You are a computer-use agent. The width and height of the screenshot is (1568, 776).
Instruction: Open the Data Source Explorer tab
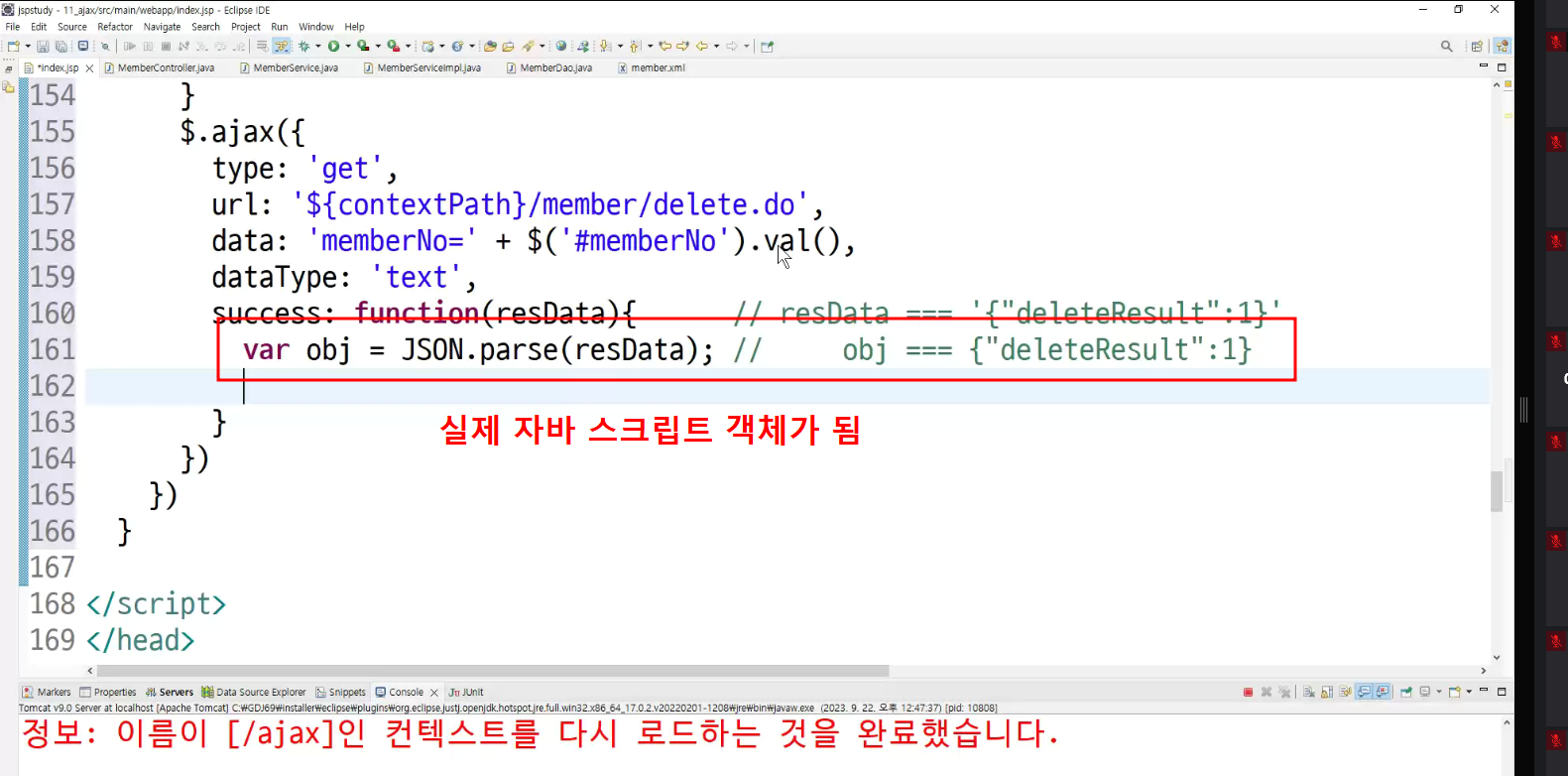click(x=254, y=693)
